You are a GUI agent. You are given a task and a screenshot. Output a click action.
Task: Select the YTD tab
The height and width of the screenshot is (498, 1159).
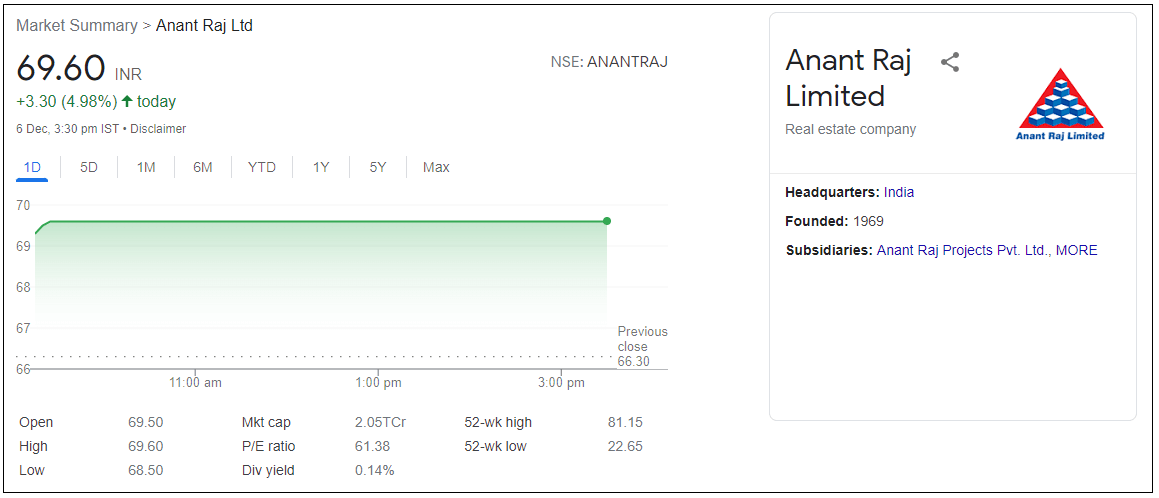click(x=261, y=167)
